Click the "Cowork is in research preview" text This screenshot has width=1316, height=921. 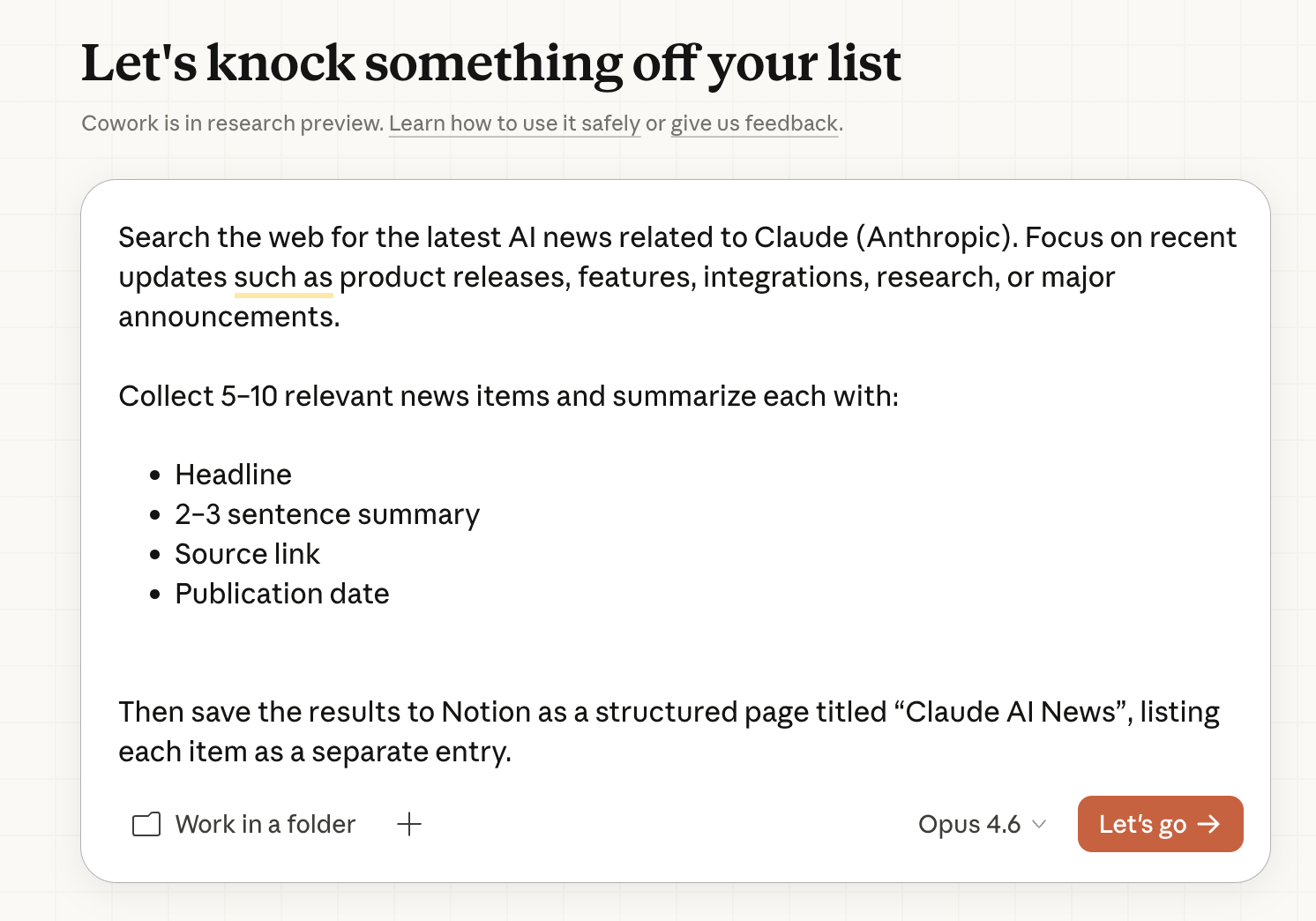232,124
